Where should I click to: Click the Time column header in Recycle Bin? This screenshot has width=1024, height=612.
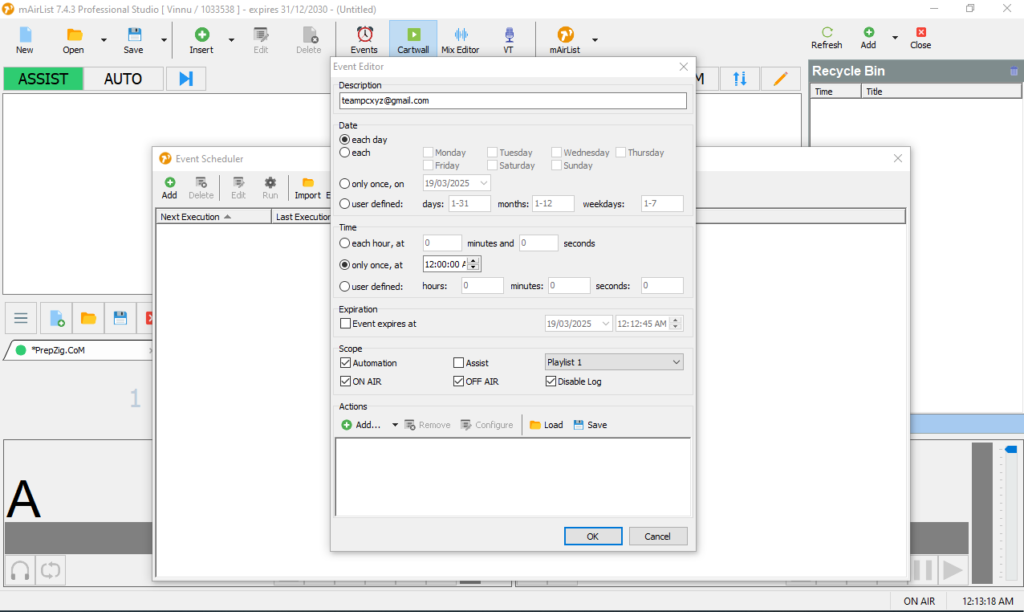836,91
